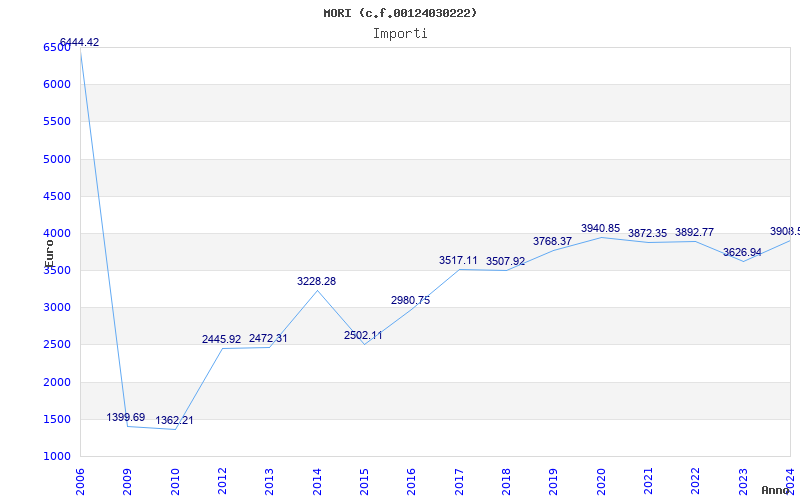The image size is (800, 500).
Task: Click the x-axis year 2017
Action: point(459,482)
